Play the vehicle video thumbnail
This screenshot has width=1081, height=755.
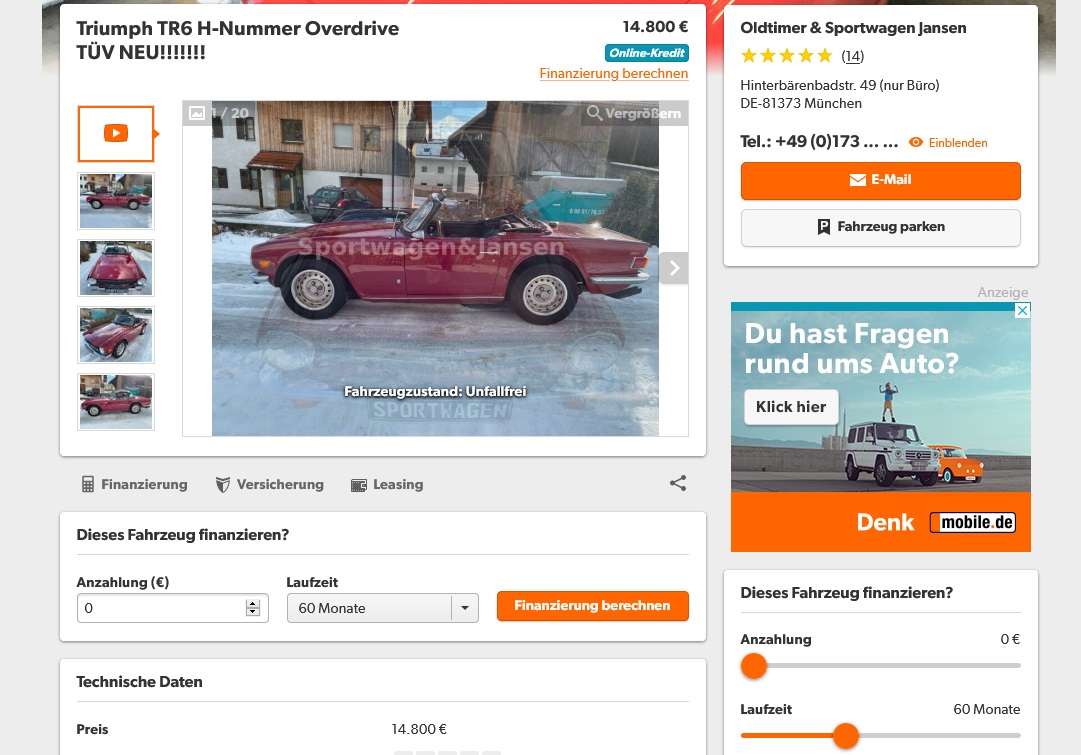coord(116,134)
